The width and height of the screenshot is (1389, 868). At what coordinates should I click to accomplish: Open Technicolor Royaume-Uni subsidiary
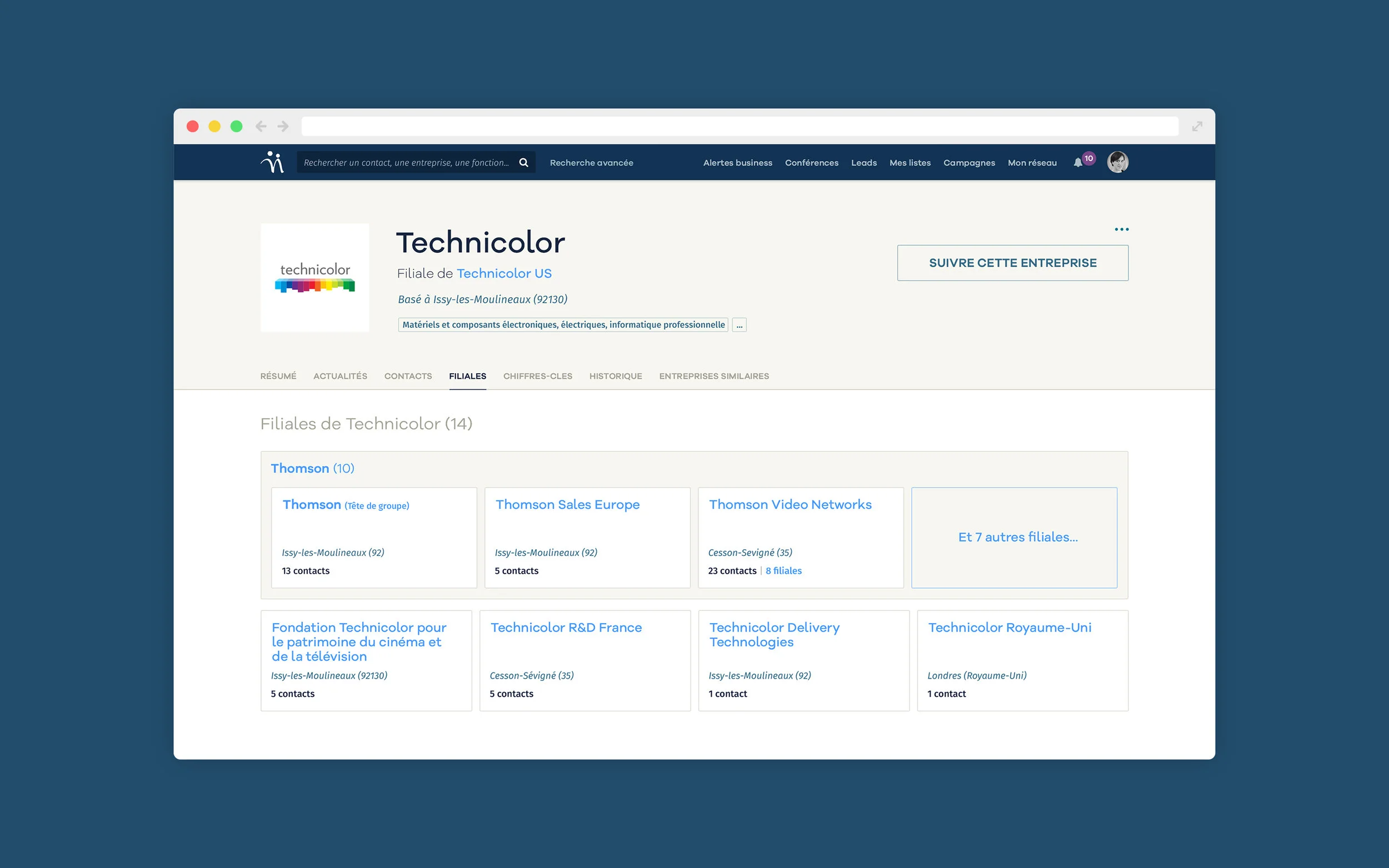coord(1010,628)
